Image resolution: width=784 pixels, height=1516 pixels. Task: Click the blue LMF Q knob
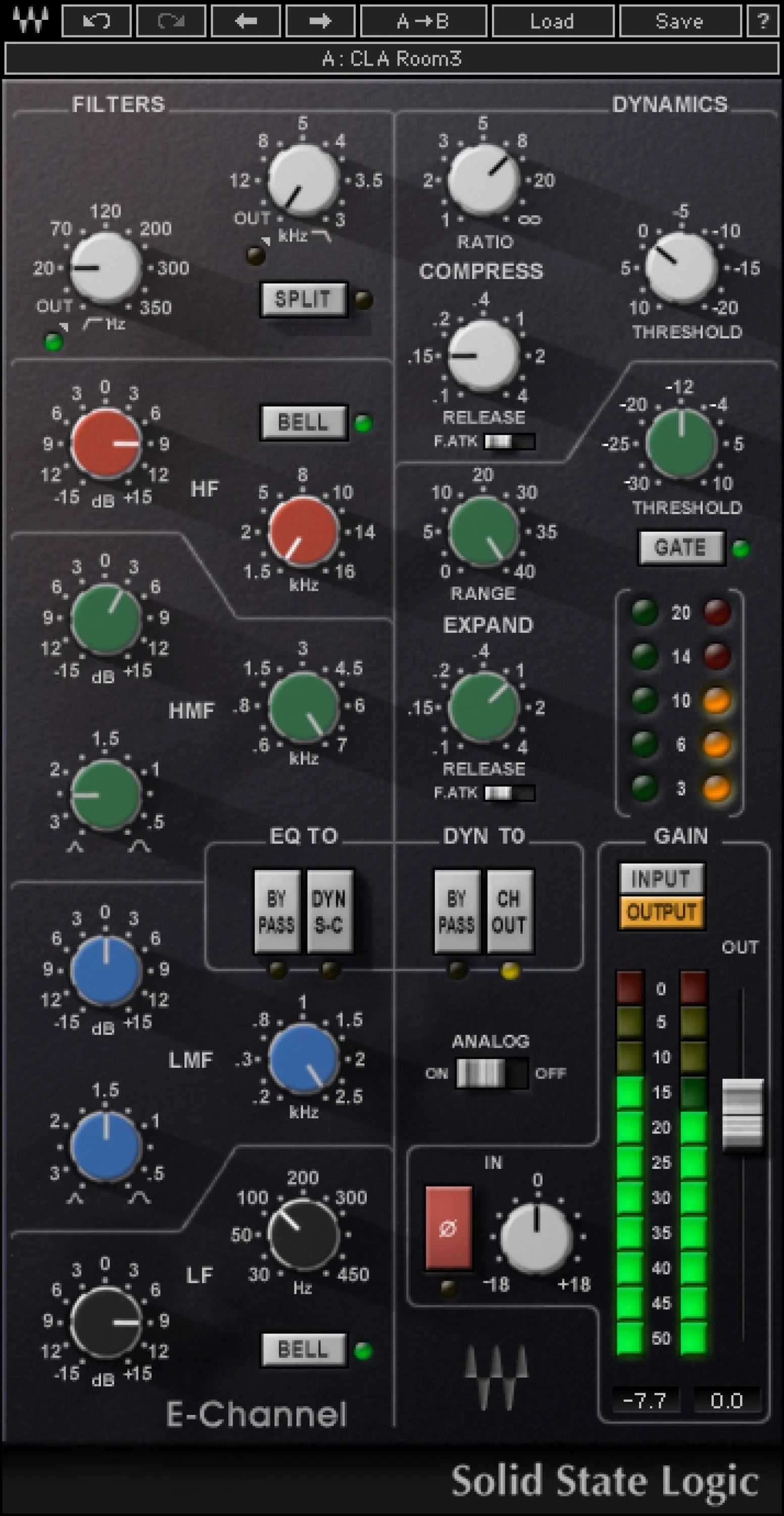pyautogui.click(x=106, y=1145)
